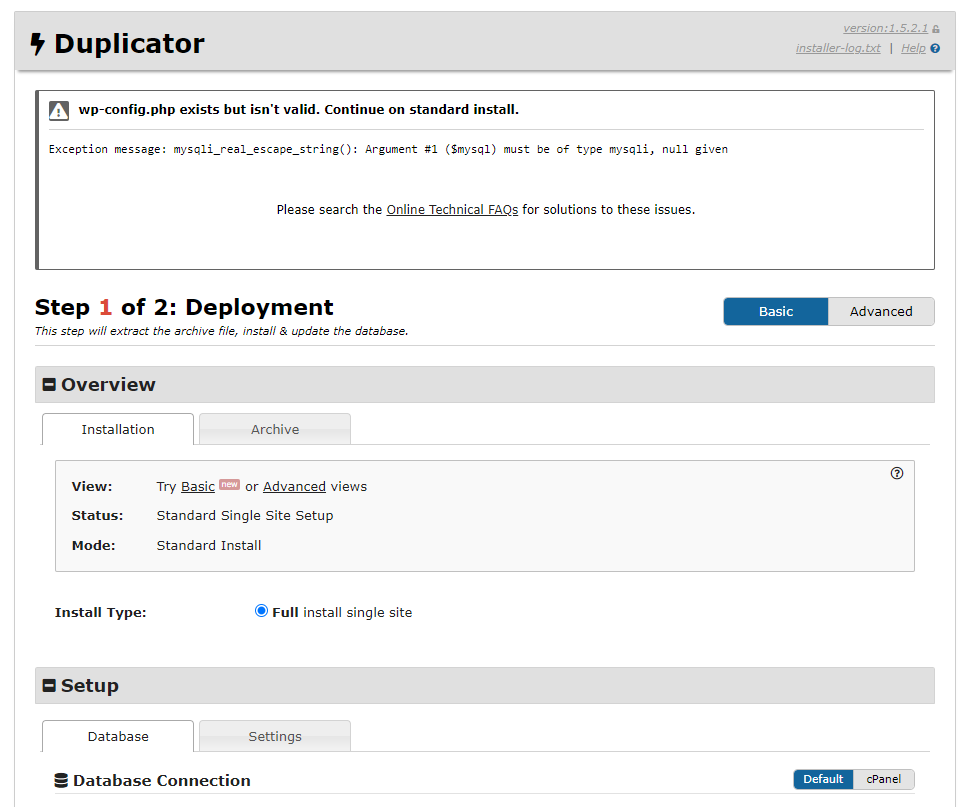Click the Advanced link in View row

(294, 487)
